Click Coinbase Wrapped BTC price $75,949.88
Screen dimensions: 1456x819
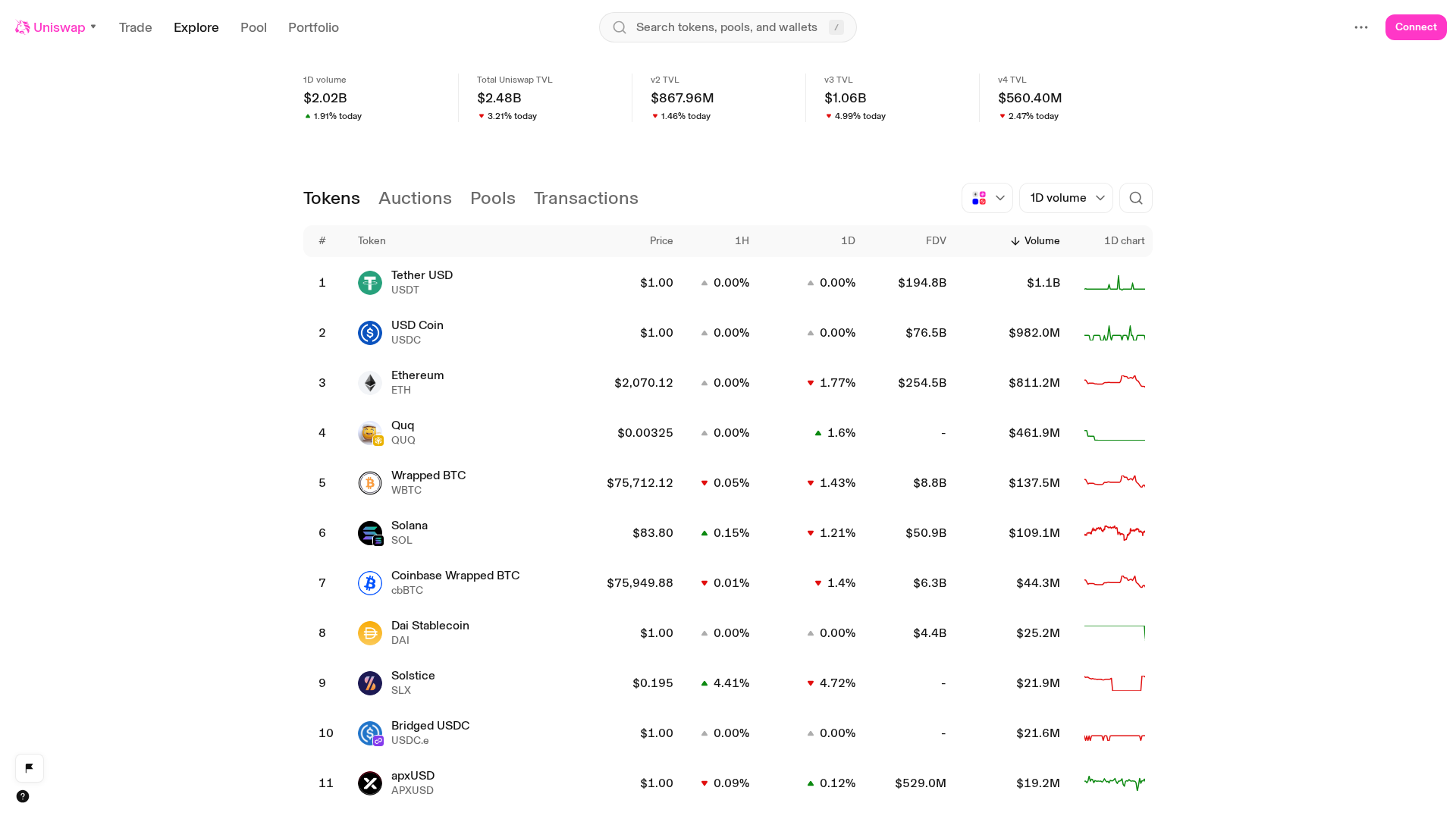tap(640, 583)
